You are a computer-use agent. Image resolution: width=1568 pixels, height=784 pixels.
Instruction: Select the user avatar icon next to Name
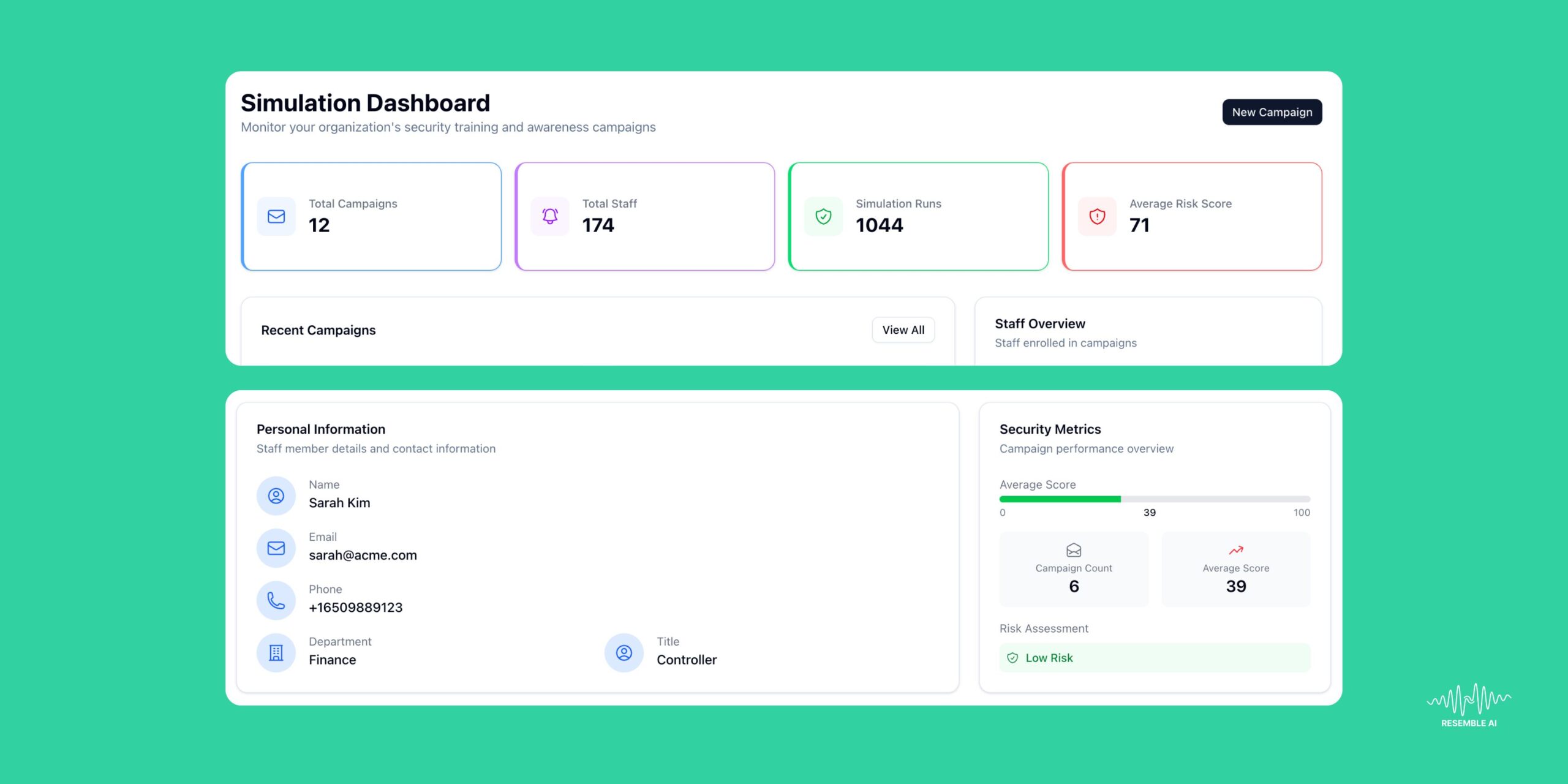click(276, 496)
